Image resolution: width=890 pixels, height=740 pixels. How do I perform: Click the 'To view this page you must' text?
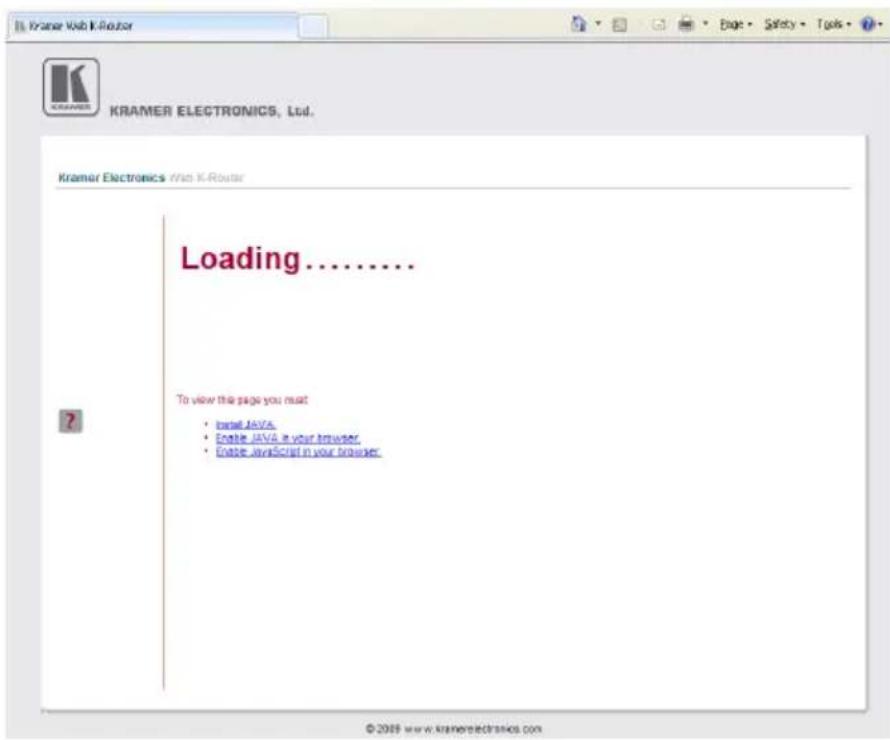[242, 400]
